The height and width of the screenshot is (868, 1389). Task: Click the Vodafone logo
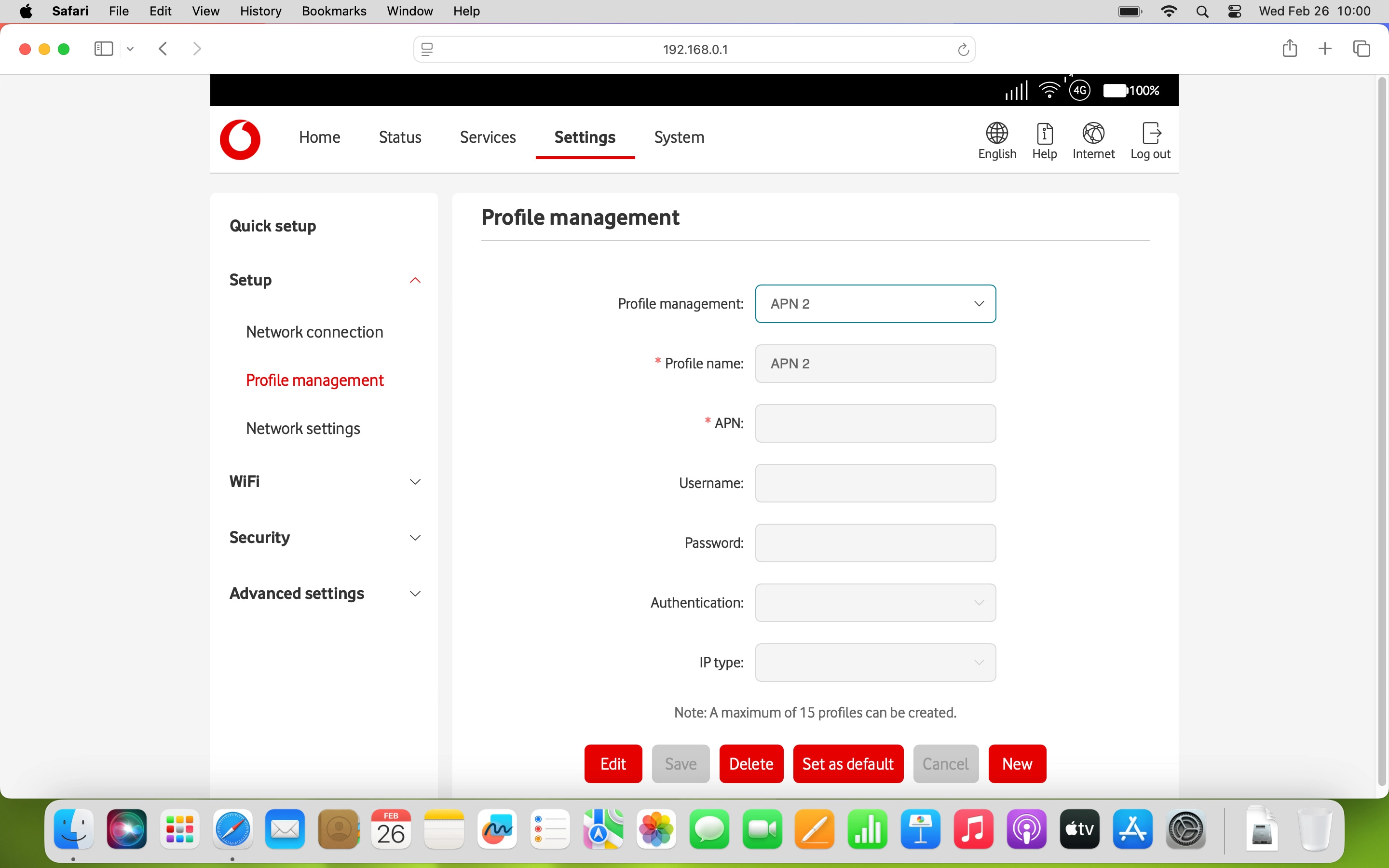[x=240, y=139]
